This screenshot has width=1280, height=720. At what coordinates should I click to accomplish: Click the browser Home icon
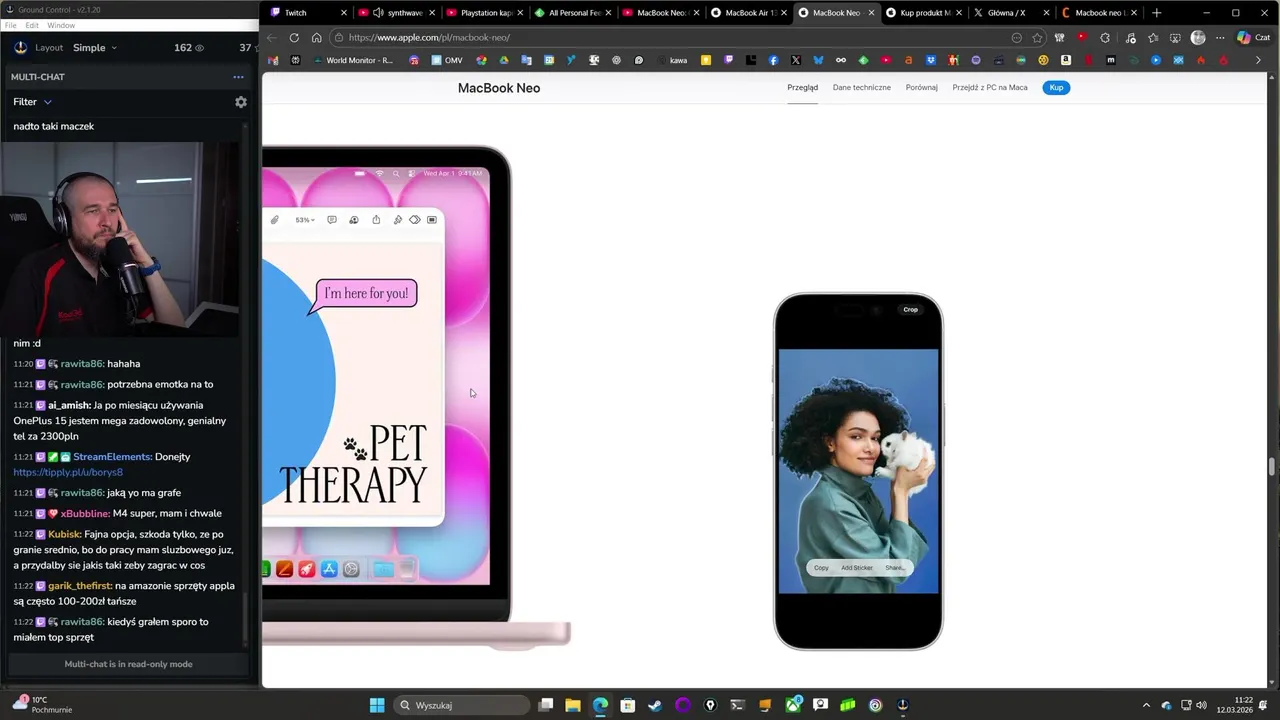click(x=316, y=38)
